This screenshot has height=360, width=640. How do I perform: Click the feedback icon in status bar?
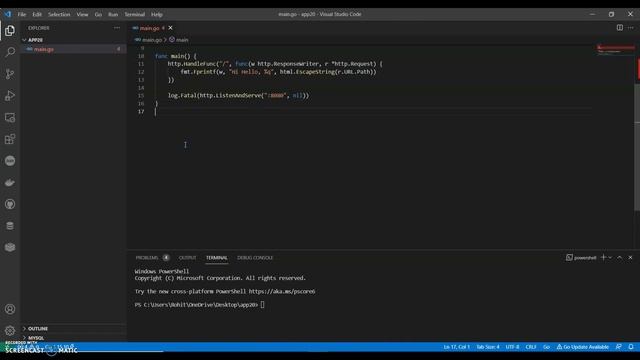(x=619, y=347)
